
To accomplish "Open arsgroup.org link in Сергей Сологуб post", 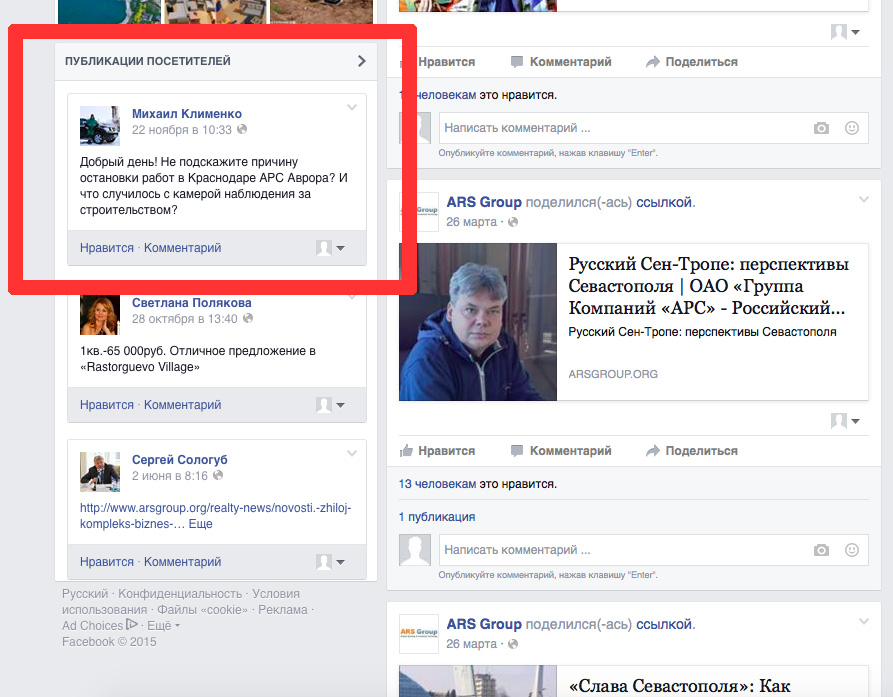I will (215, 508).
